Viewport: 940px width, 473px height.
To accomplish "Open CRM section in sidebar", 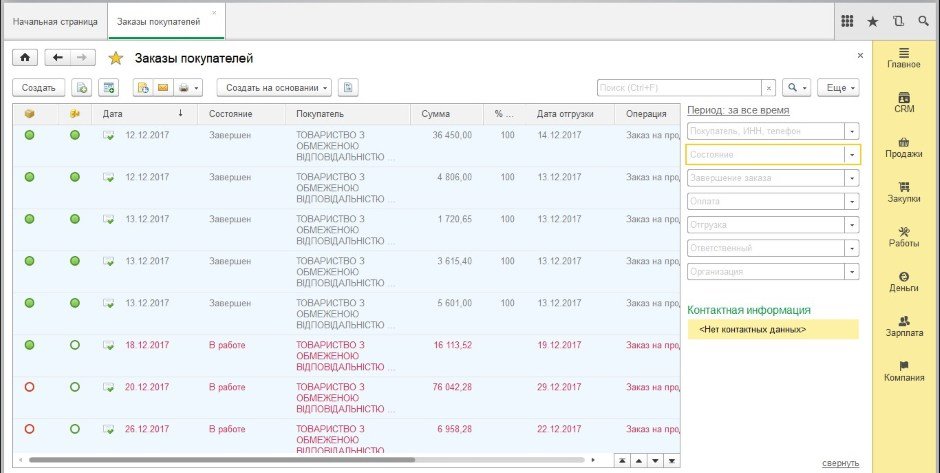I will point(904,103).
